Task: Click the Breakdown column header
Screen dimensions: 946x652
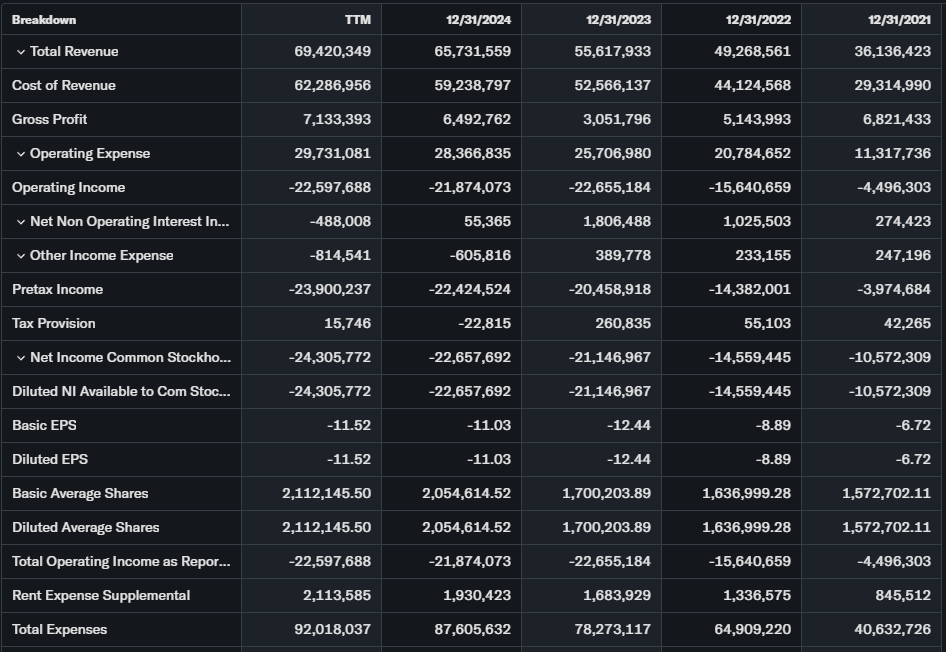Action: (x=44, y=20)
